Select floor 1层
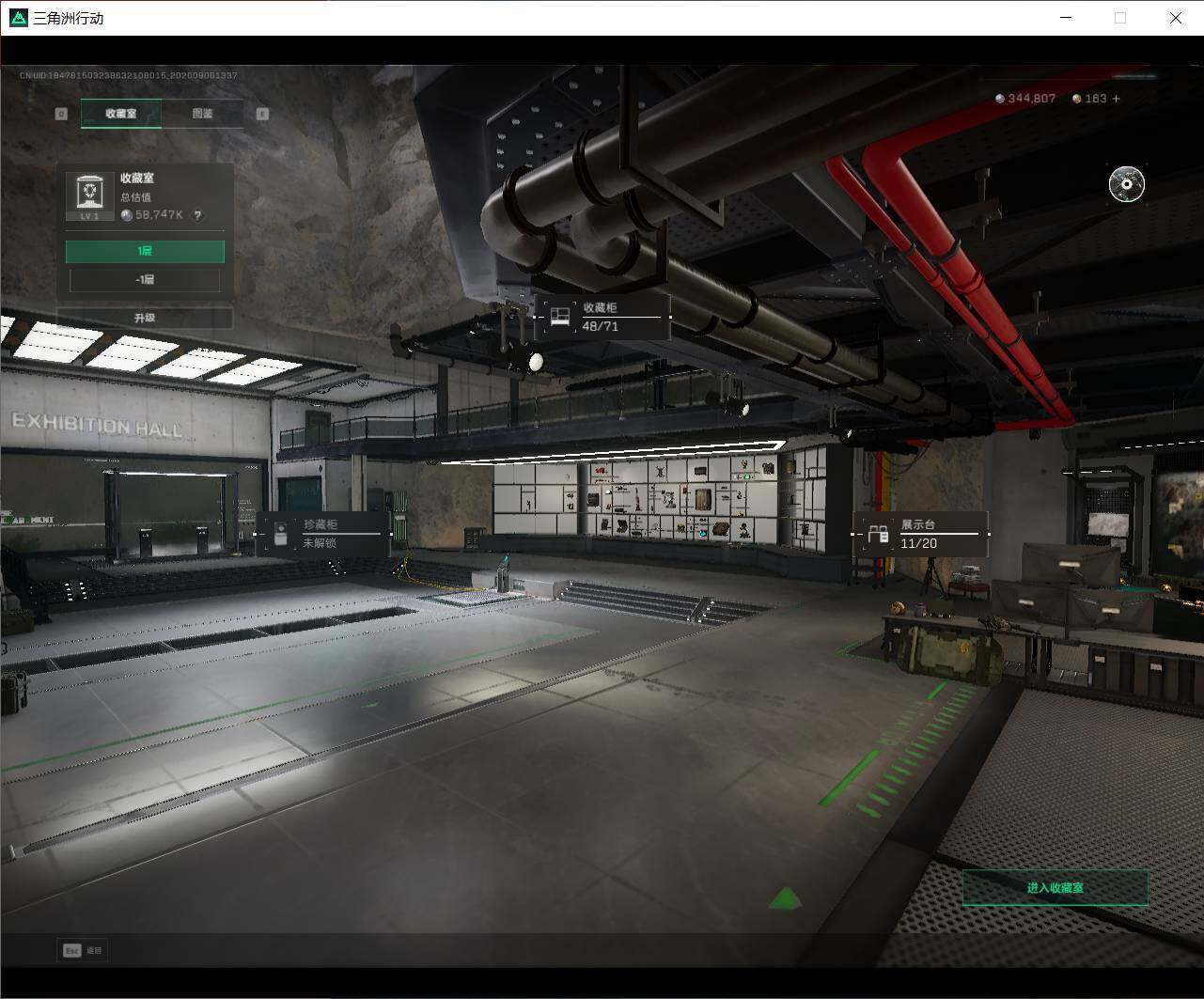Screen dimensions: 1204x999 point(145,251)
